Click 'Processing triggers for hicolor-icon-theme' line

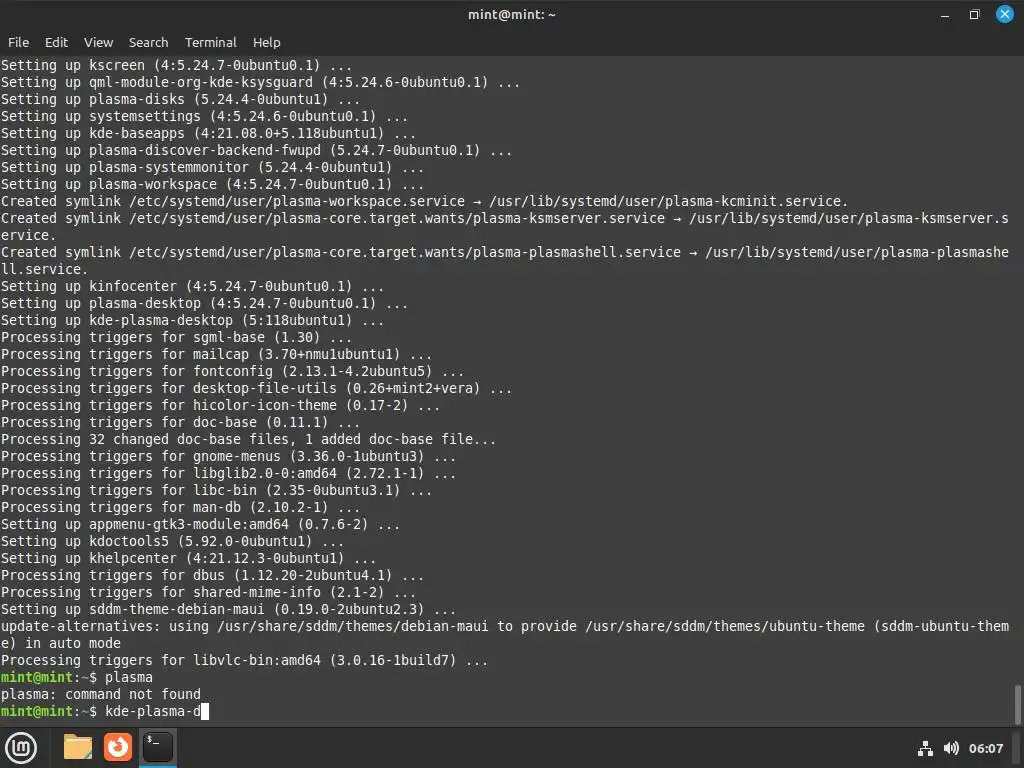pyautogui.click(x=220, y=405)
